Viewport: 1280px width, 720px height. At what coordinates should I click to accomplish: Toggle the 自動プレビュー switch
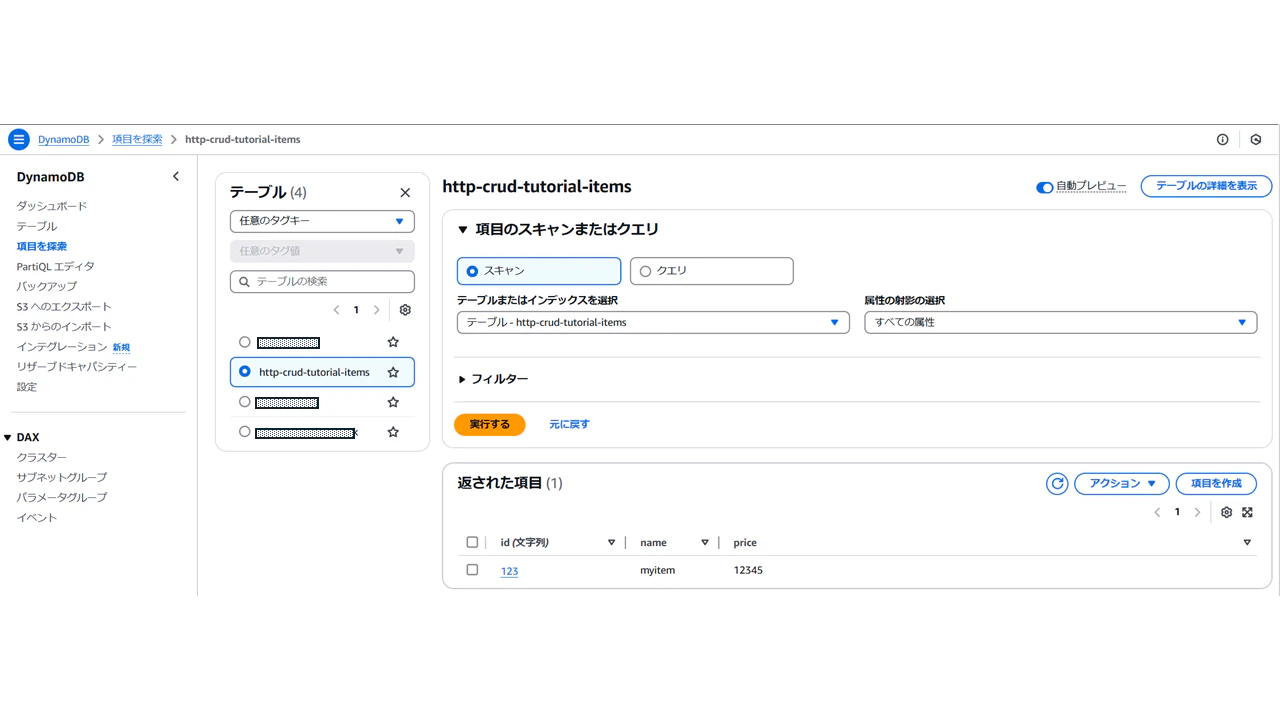(1045, 187)
